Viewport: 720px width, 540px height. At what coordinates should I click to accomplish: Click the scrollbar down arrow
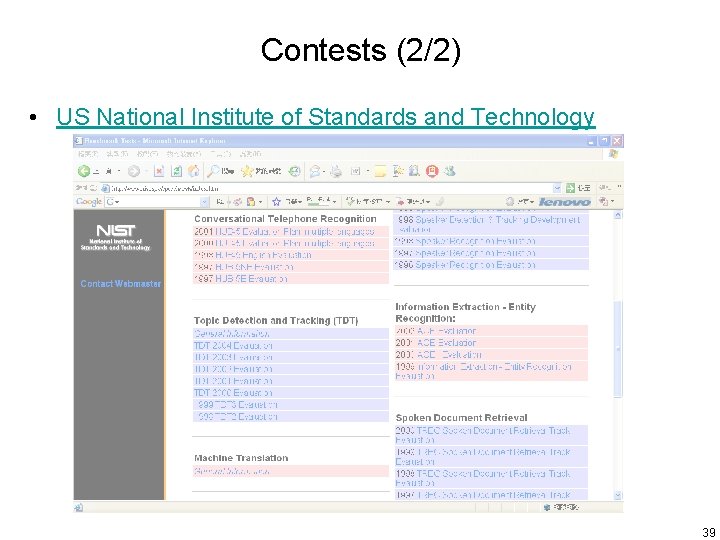(x=618, y=495)
